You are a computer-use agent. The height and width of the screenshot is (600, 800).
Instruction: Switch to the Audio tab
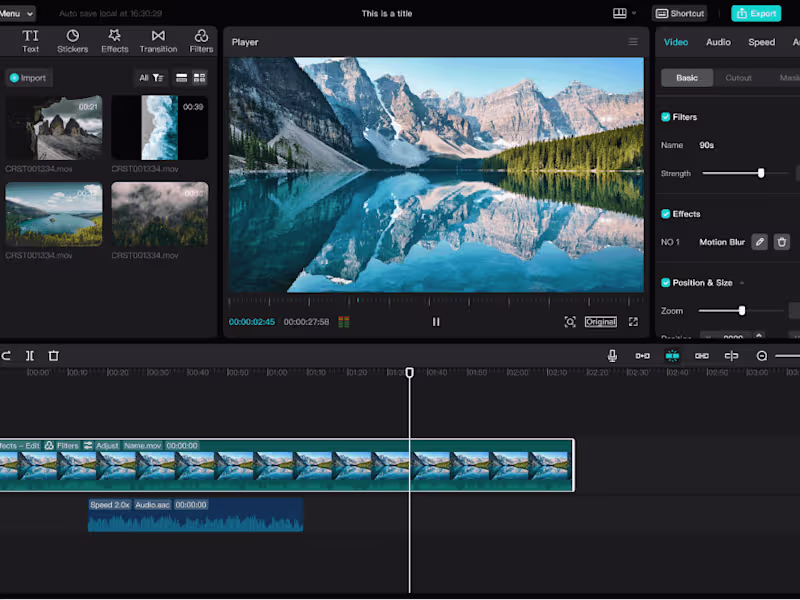click(x=718, y=42)
